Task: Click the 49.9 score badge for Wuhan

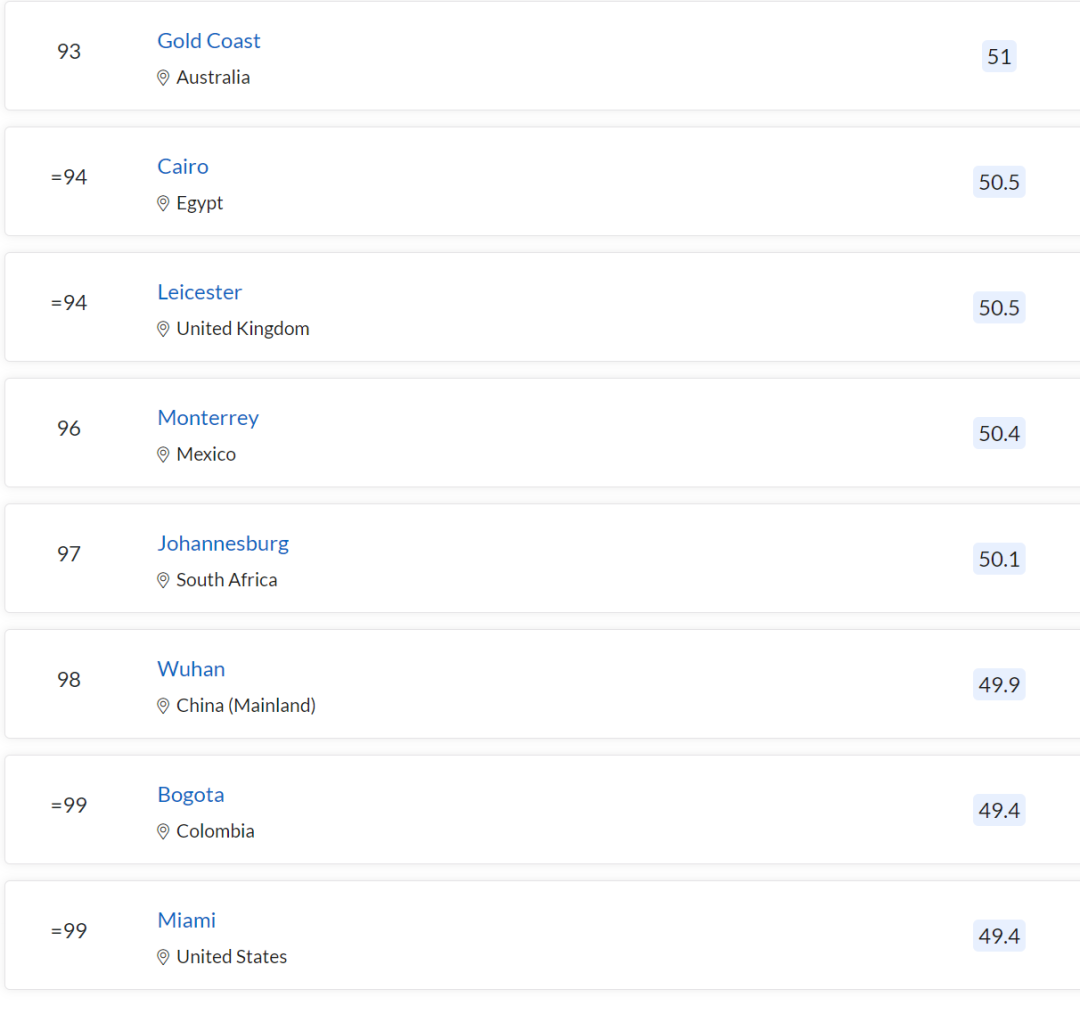Action: click(x=999, y=684)
